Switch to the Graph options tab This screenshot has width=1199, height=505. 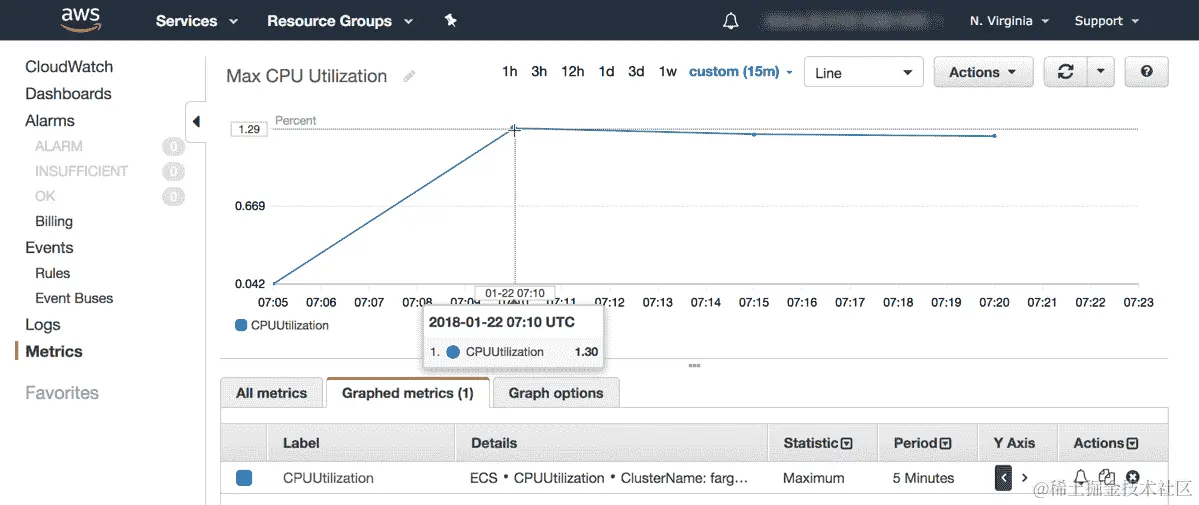tap(556, 393)
